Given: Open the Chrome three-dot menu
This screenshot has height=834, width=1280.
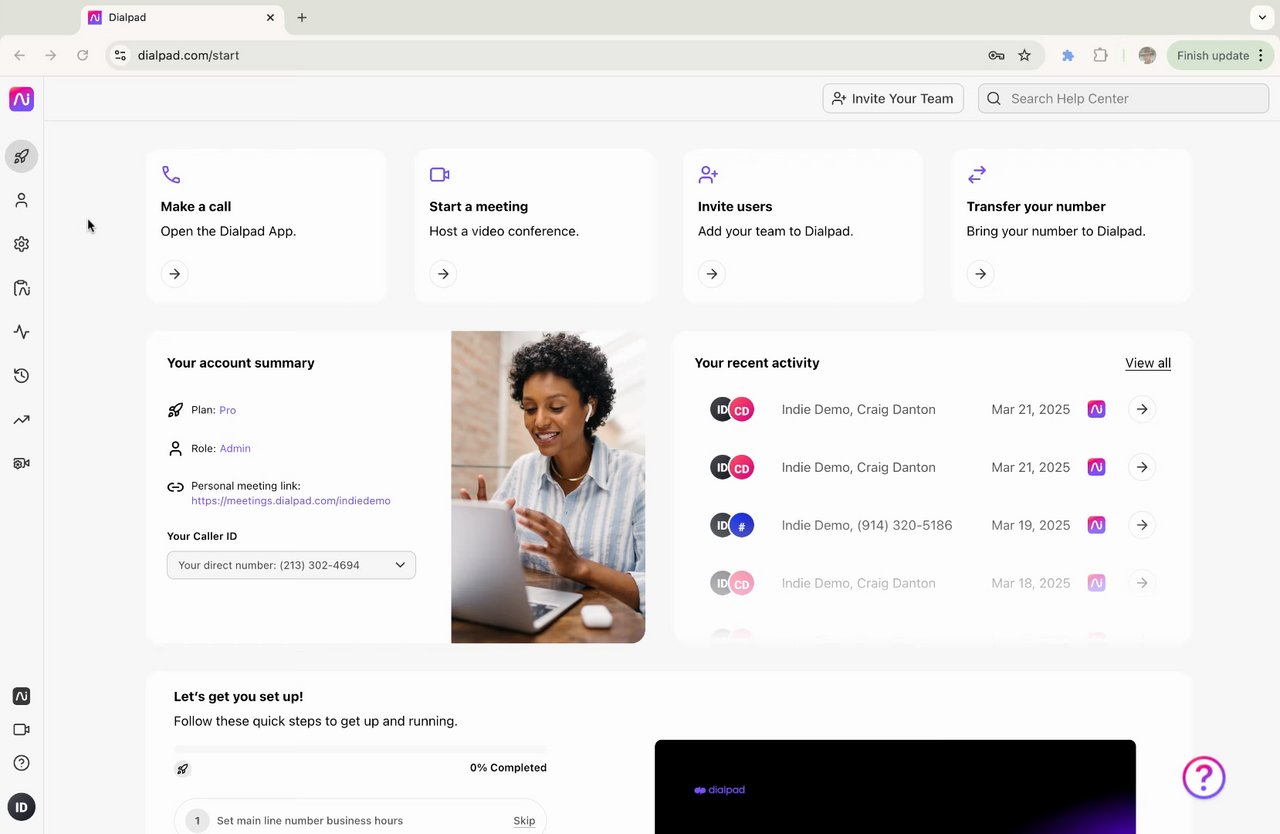Looking at the screenshot, I should tap(1262, 56).
